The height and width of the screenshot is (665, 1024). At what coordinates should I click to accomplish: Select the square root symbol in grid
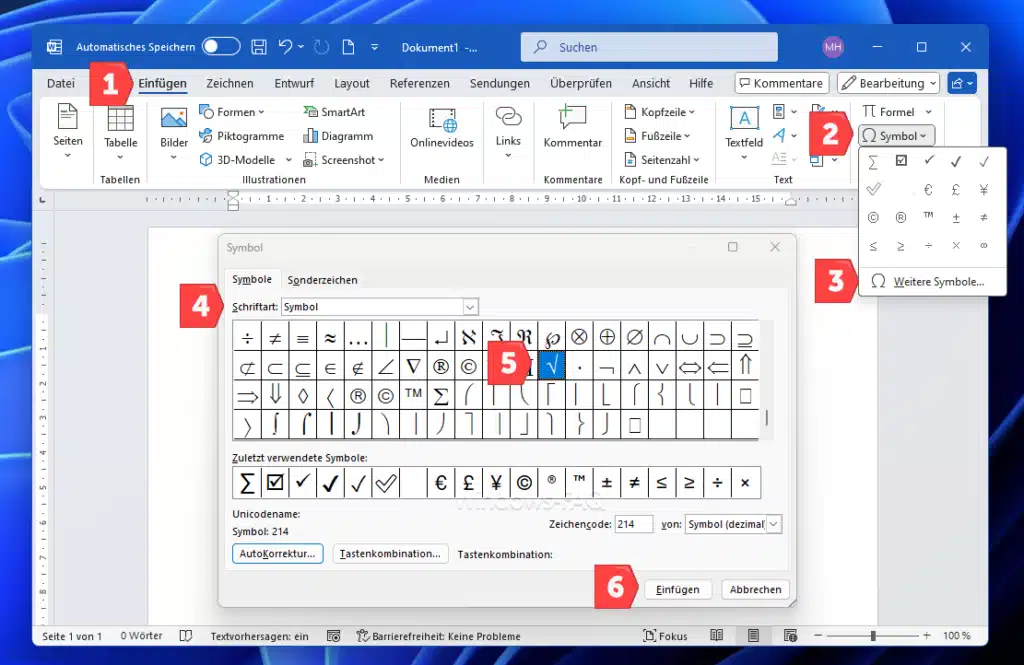[x=552, y=366]
